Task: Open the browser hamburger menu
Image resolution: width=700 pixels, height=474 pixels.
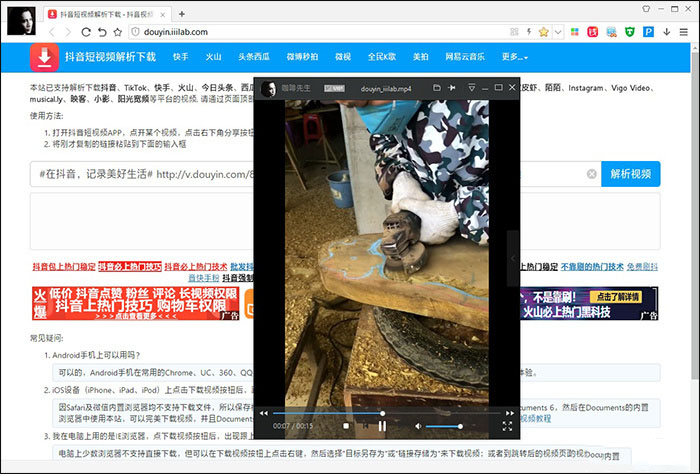Action: coord(683,32)
